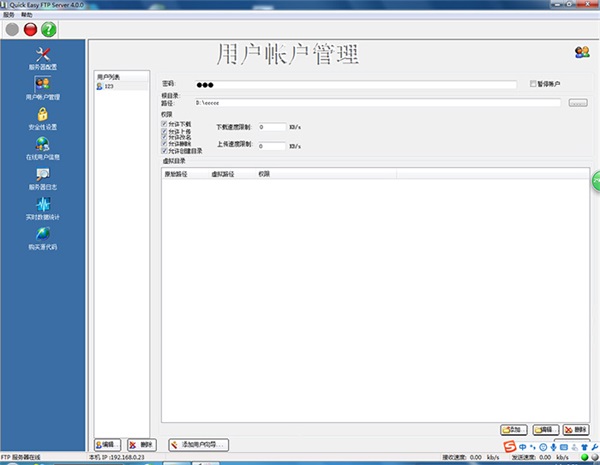The height and width of the screenshot is (465, 600).
Task: Click the gray start server button
Action: 11,29
